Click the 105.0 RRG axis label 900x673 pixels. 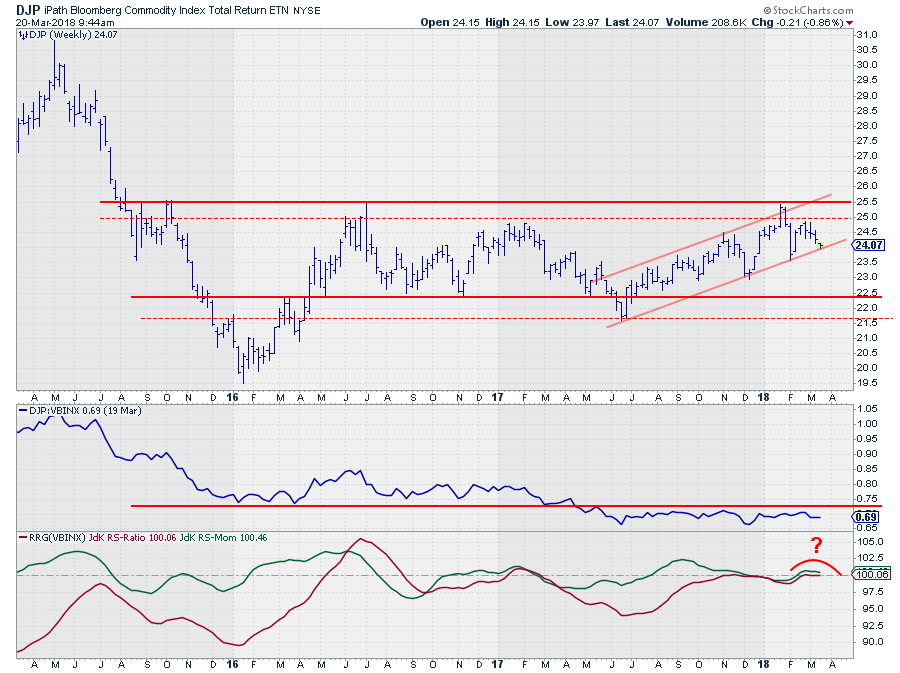click(869, 542)
